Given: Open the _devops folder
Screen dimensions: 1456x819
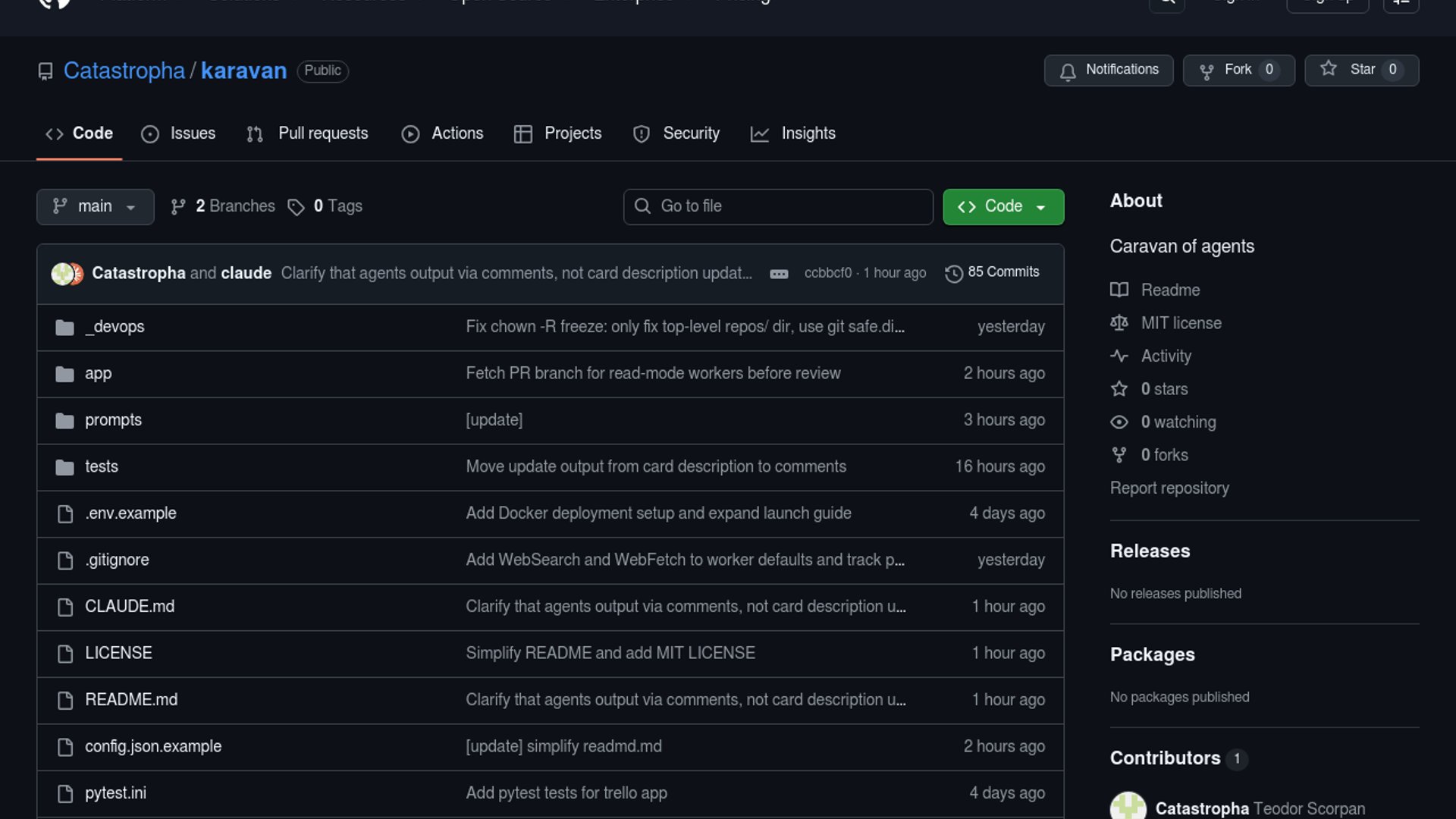Looking at the screenshot, I should tap(115, 327).
